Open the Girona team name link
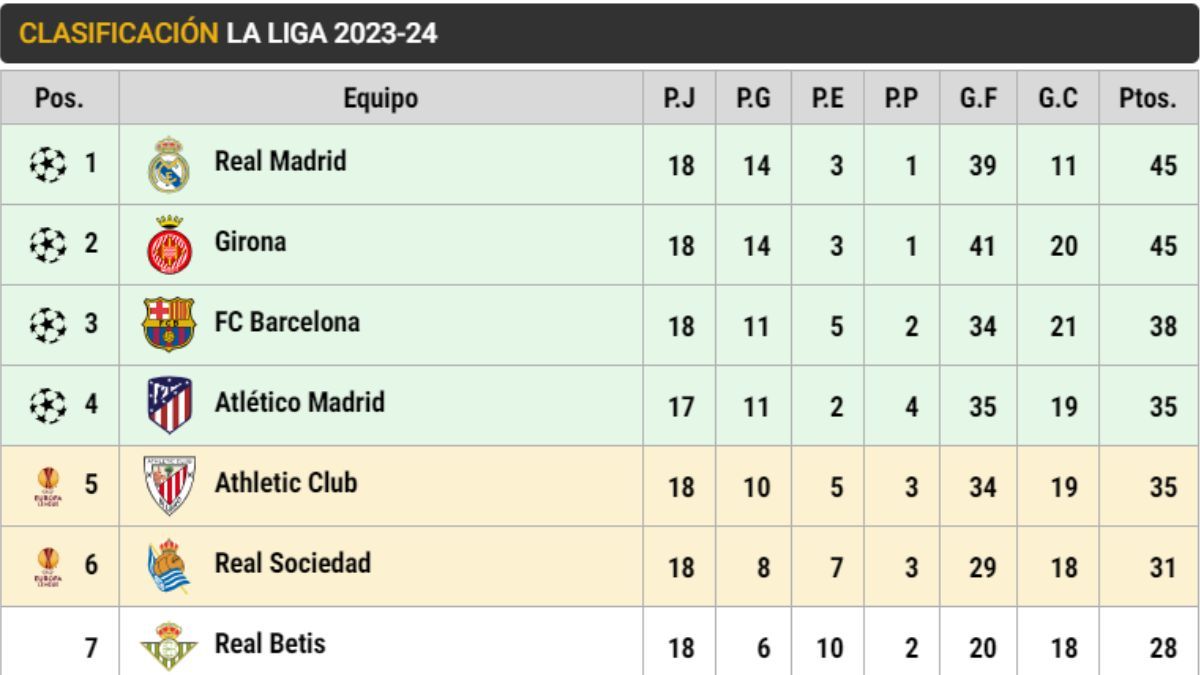Viewport: 1200px width, 675px height. tap(250, 241)
